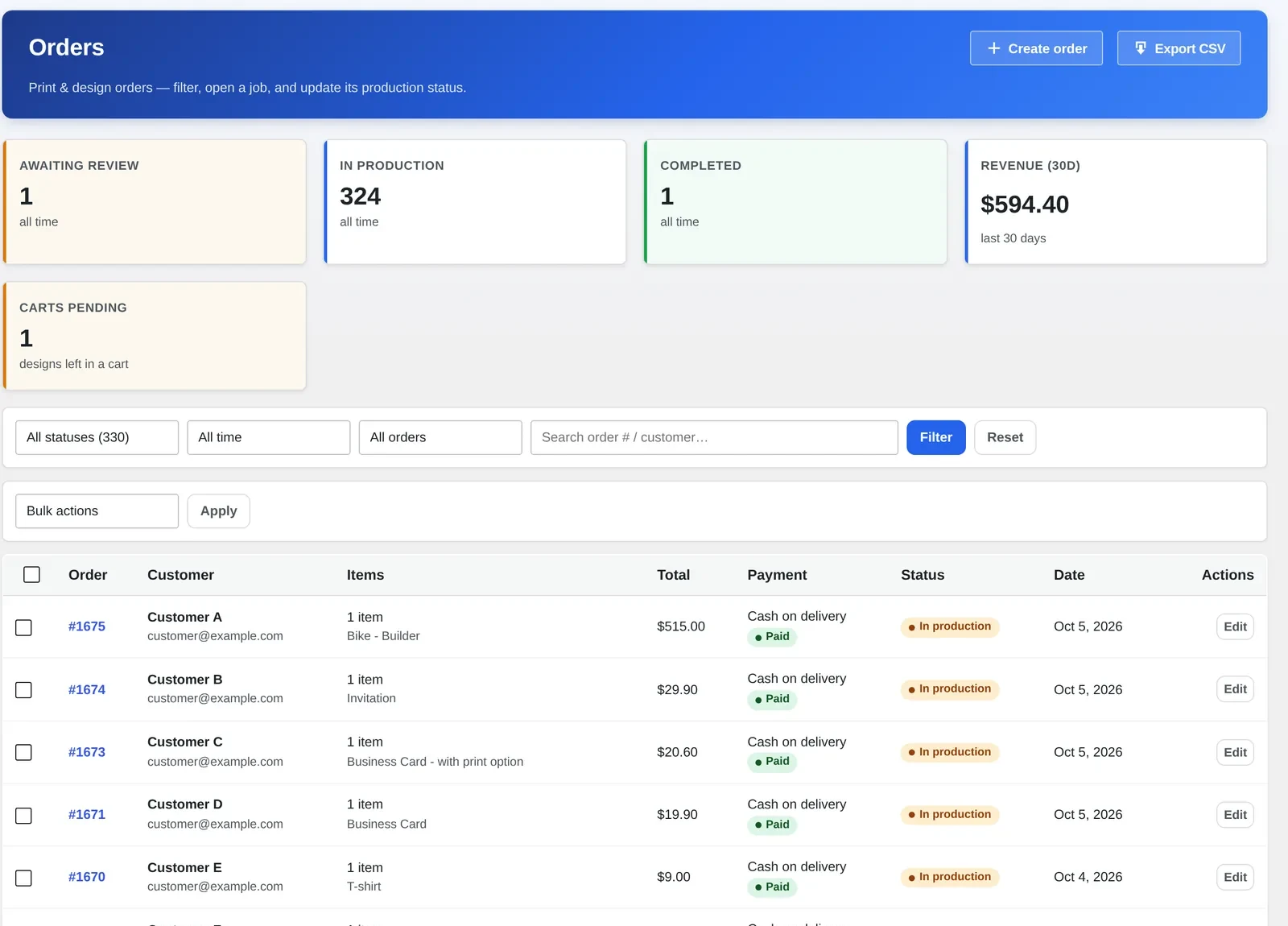This screenshot has height=926, width=1288.
Task: Click the plus icon in Create order
Action: tap(993, 48)
